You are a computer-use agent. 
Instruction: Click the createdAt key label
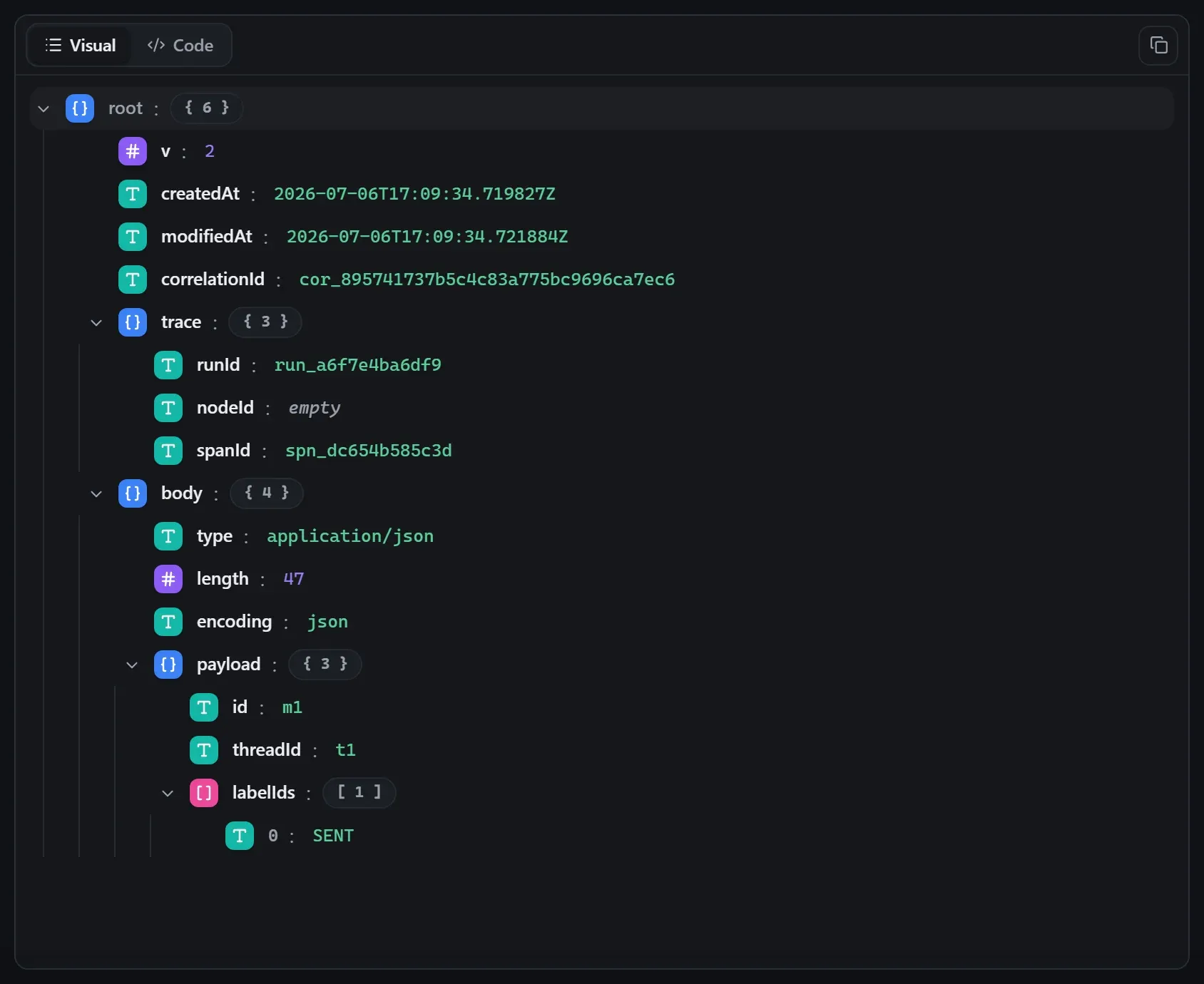200,194
